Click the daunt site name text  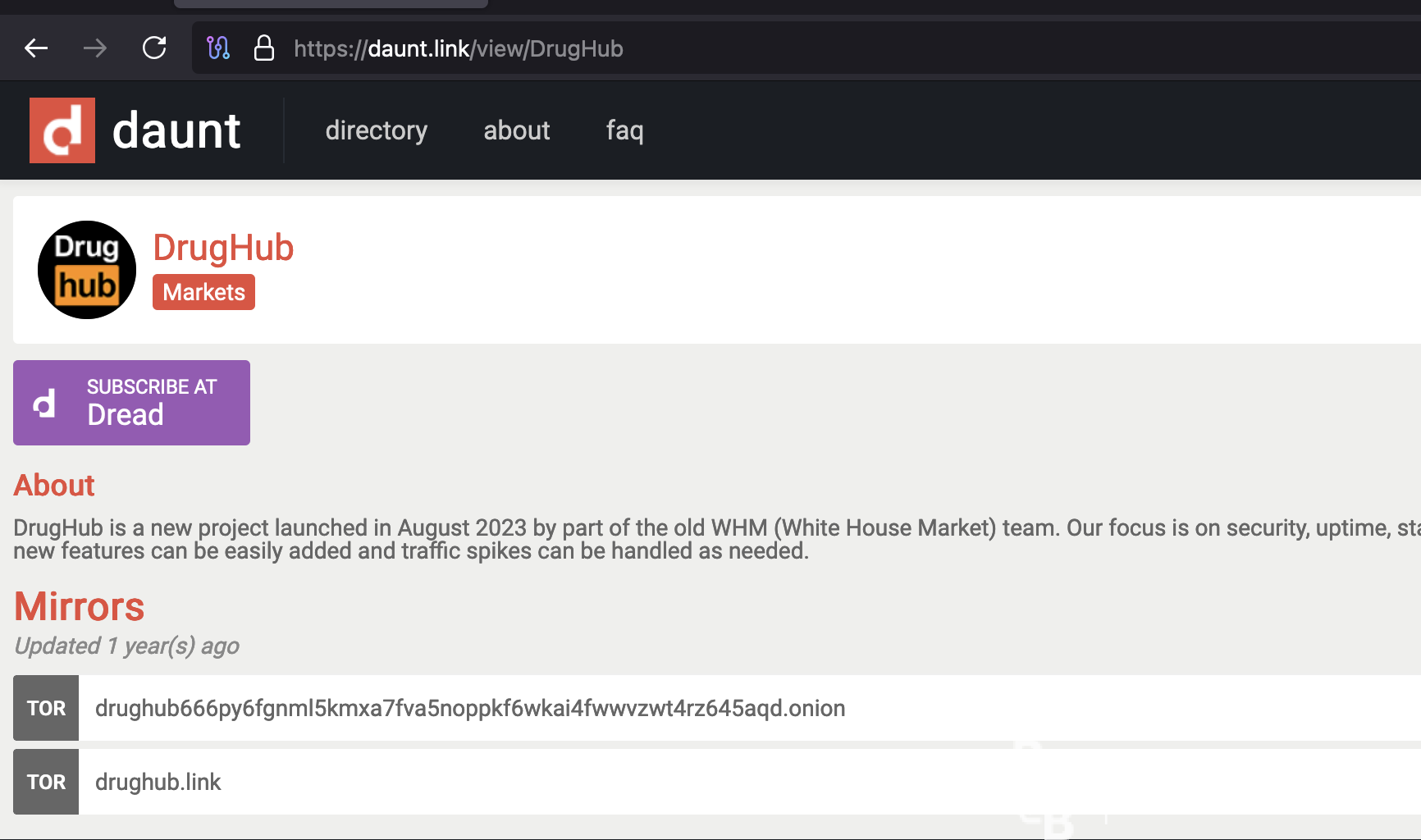pos(176,130)
